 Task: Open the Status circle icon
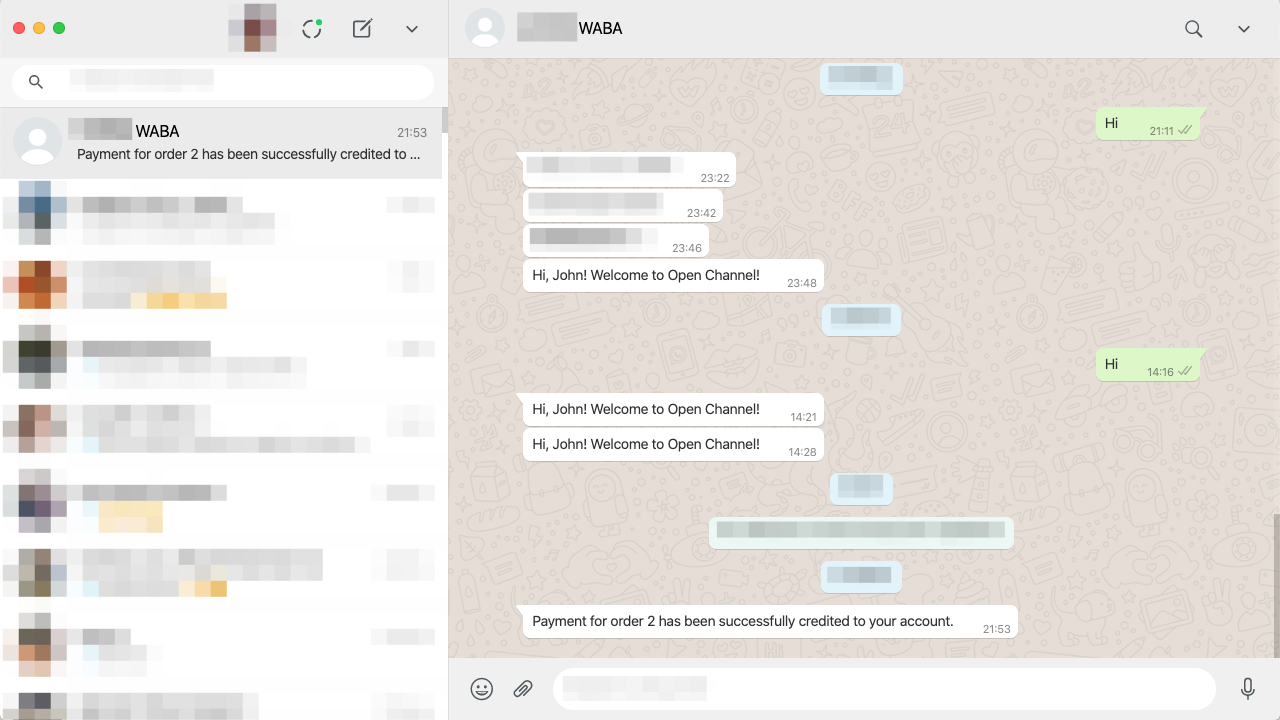(x=312, y=29)
